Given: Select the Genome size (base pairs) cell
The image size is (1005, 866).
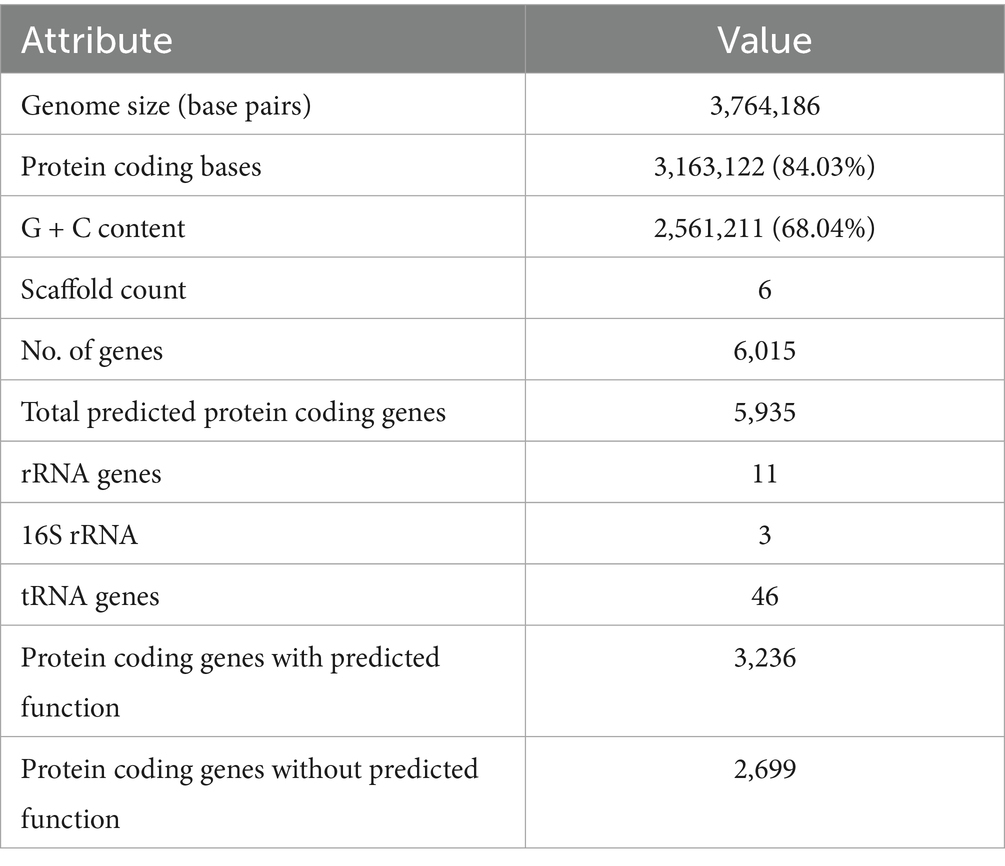Looking at the screenshot, I should pos(166,105).
